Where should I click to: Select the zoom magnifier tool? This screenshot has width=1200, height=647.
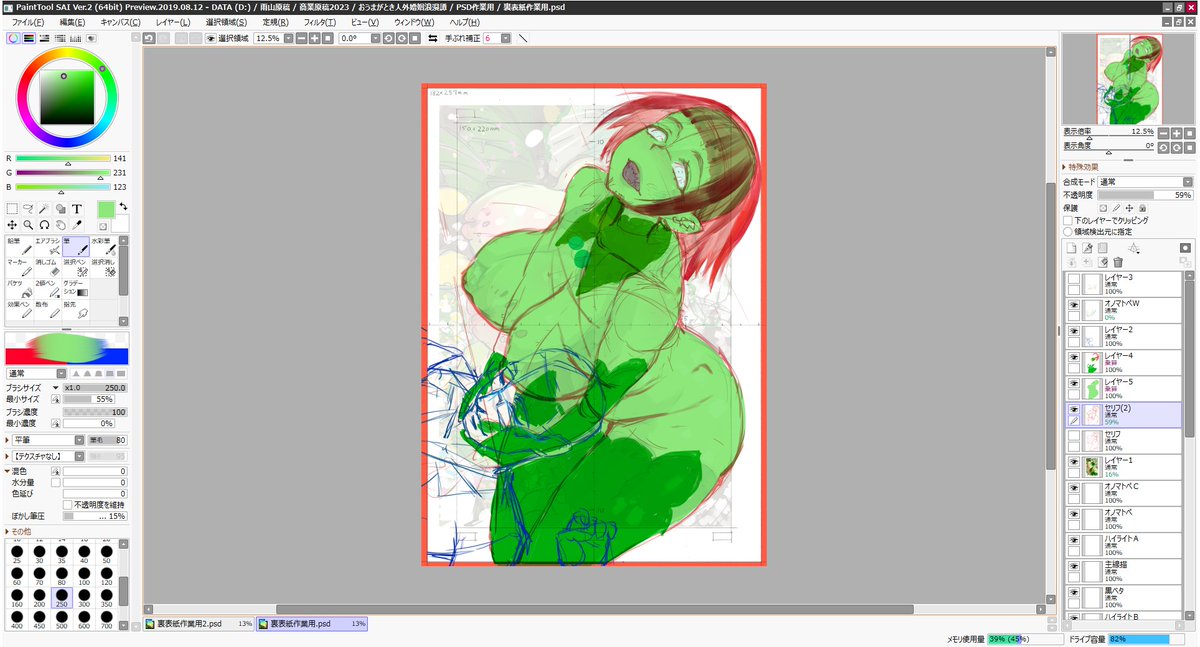[28, 225]
